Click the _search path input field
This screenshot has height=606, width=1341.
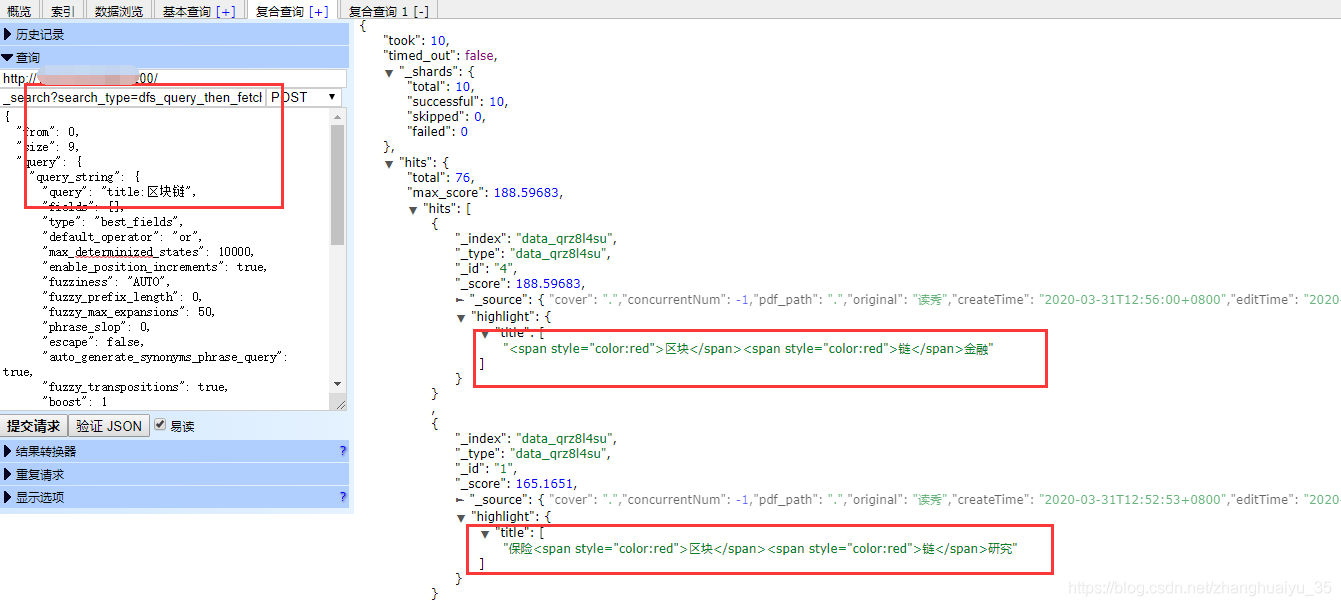pos(132,97)
